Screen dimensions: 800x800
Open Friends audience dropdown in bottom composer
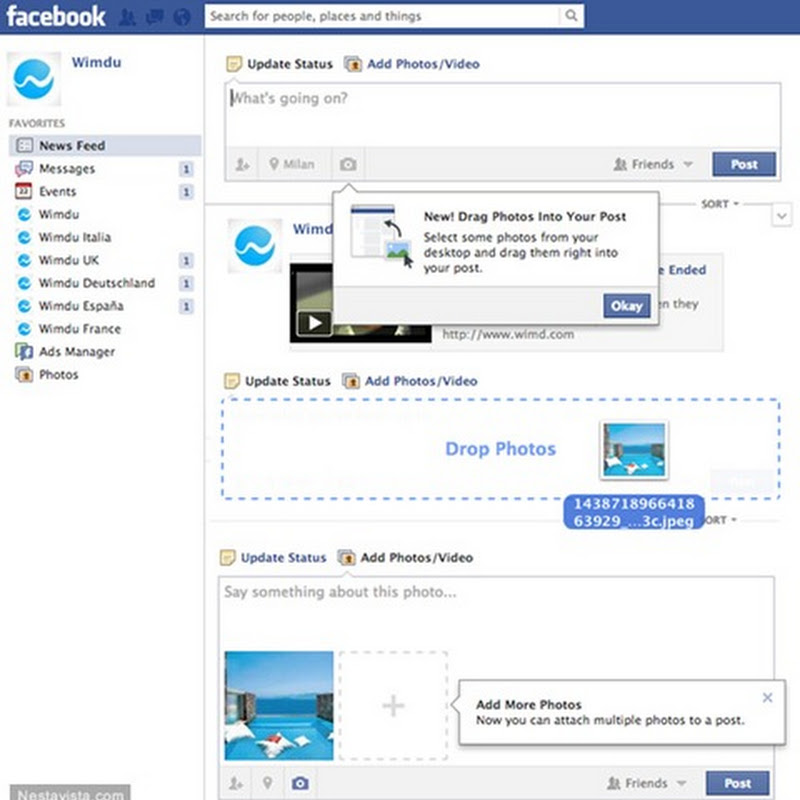coord(646,783)
